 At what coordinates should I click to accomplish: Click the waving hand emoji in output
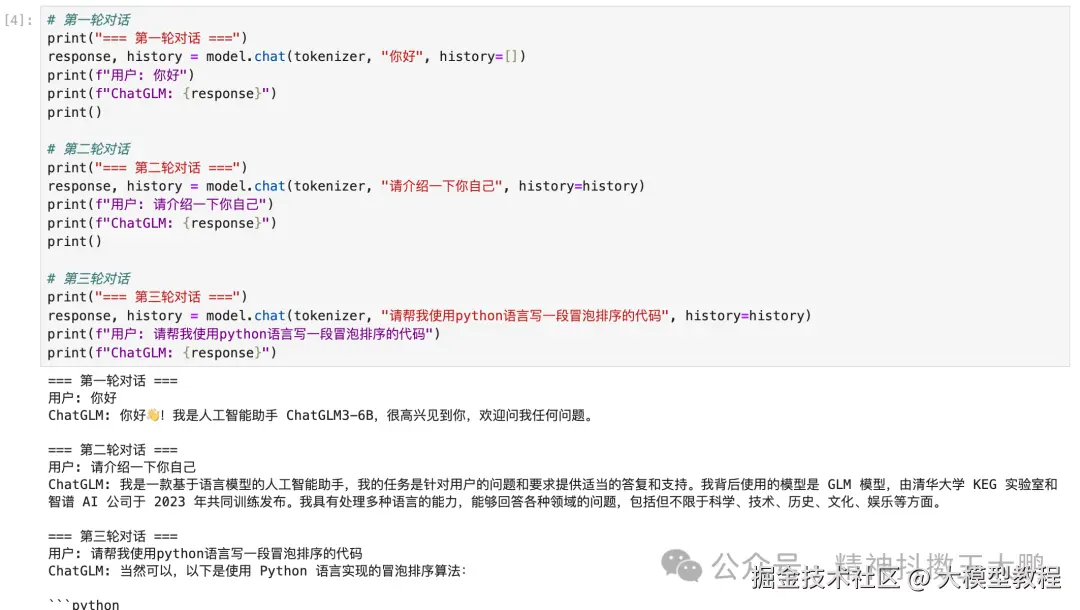[x=153, y=415]
